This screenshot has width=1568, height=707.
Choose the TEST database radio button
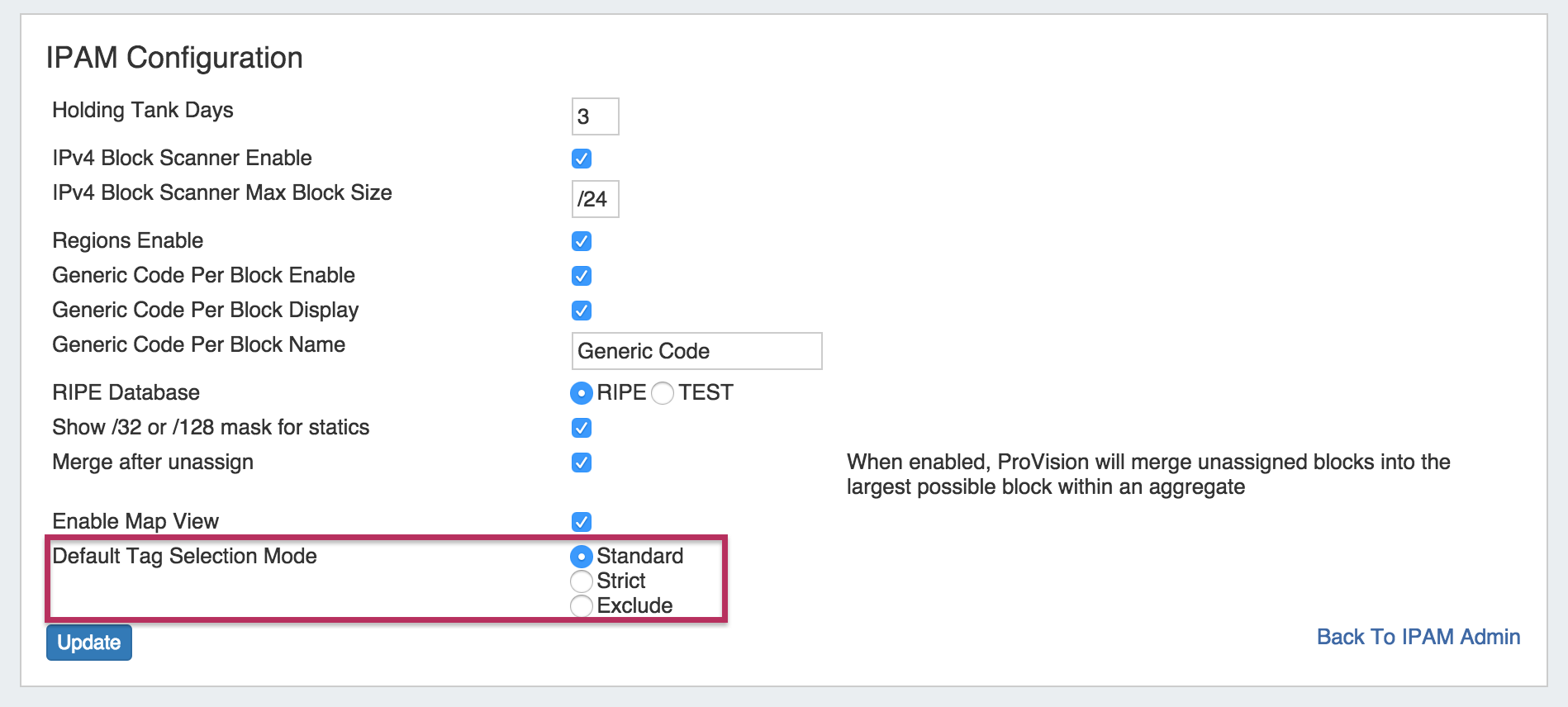[663, 393]
